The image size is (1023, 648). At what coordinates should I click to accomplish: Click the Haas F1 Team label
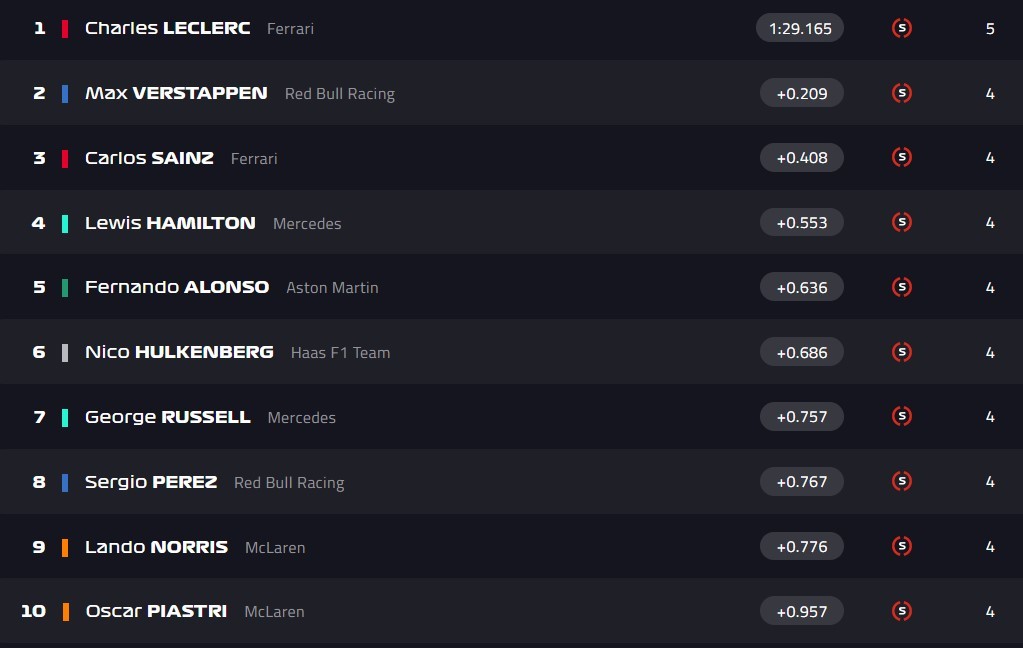pos(340,353)
